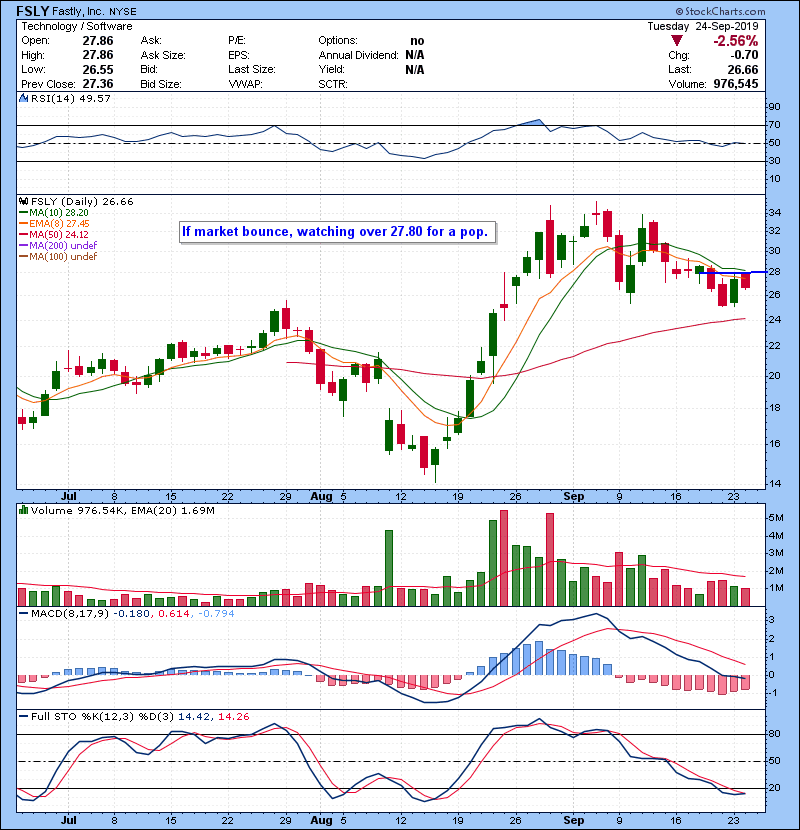Screen dimensions: 800x830
Task: Click the Tuesday 24-Sep-2019 date text
Action: tap(703, 26)
